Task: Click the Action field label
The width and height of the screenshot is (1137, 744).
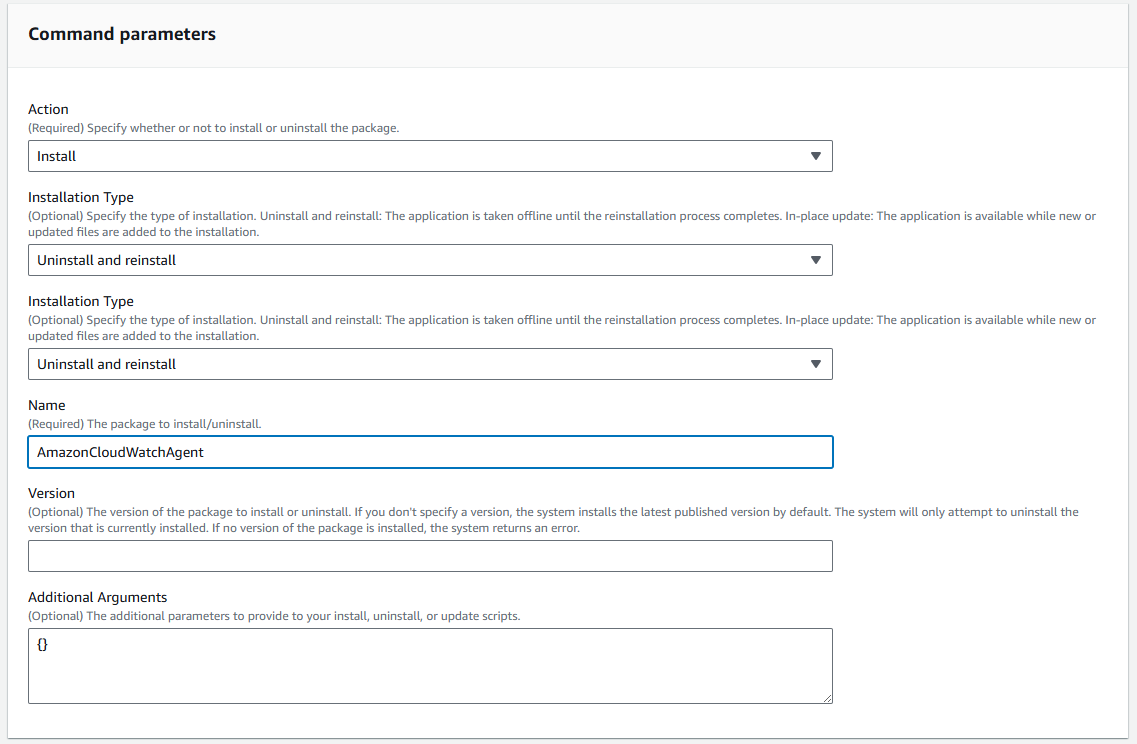Action: point(48,109)
